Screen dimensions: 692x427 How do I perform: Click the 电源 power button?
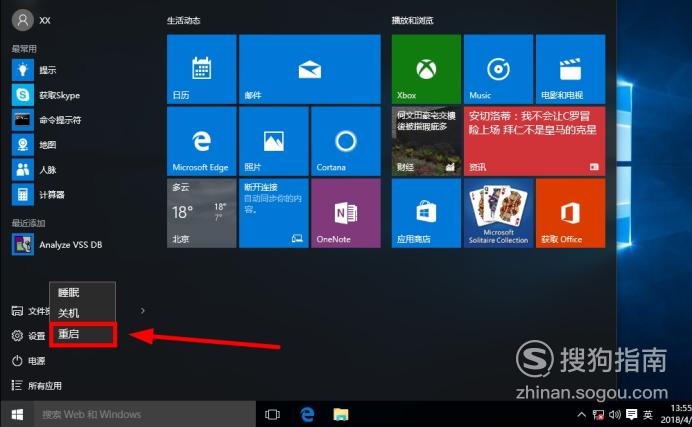(x=28, y=361)
